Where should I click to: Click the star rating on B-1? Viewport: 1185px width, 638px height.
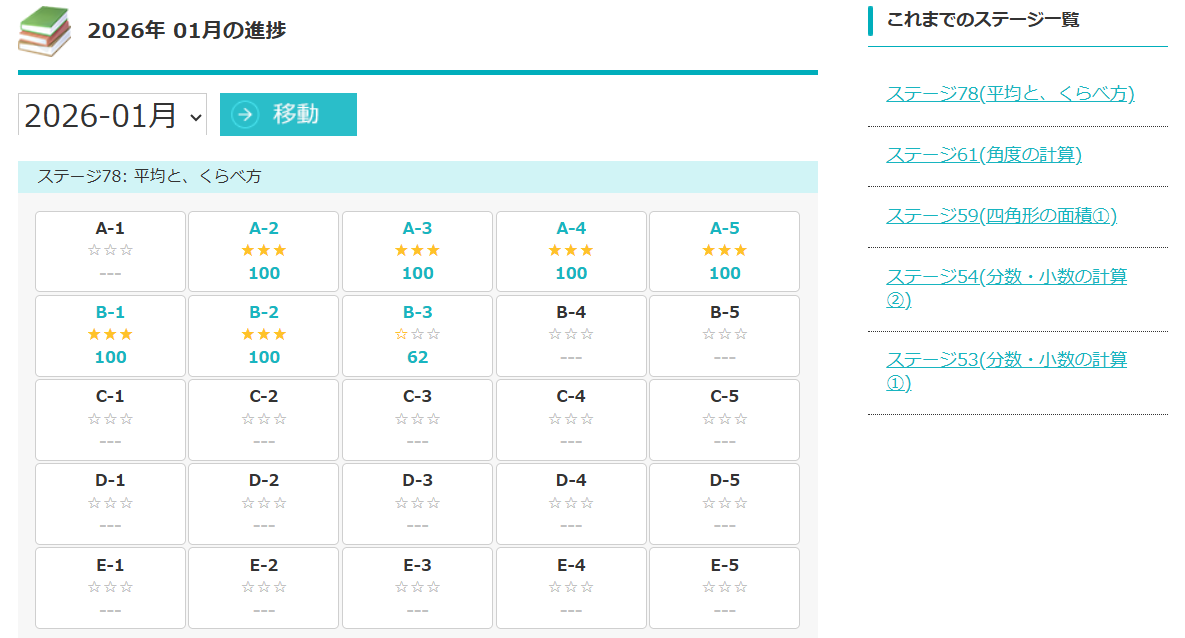point(110,334)
